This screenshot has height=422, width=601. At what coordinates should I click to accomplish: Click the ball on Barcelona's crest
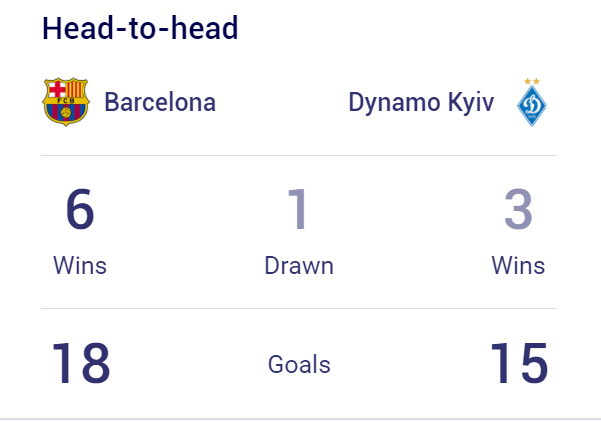66,112
